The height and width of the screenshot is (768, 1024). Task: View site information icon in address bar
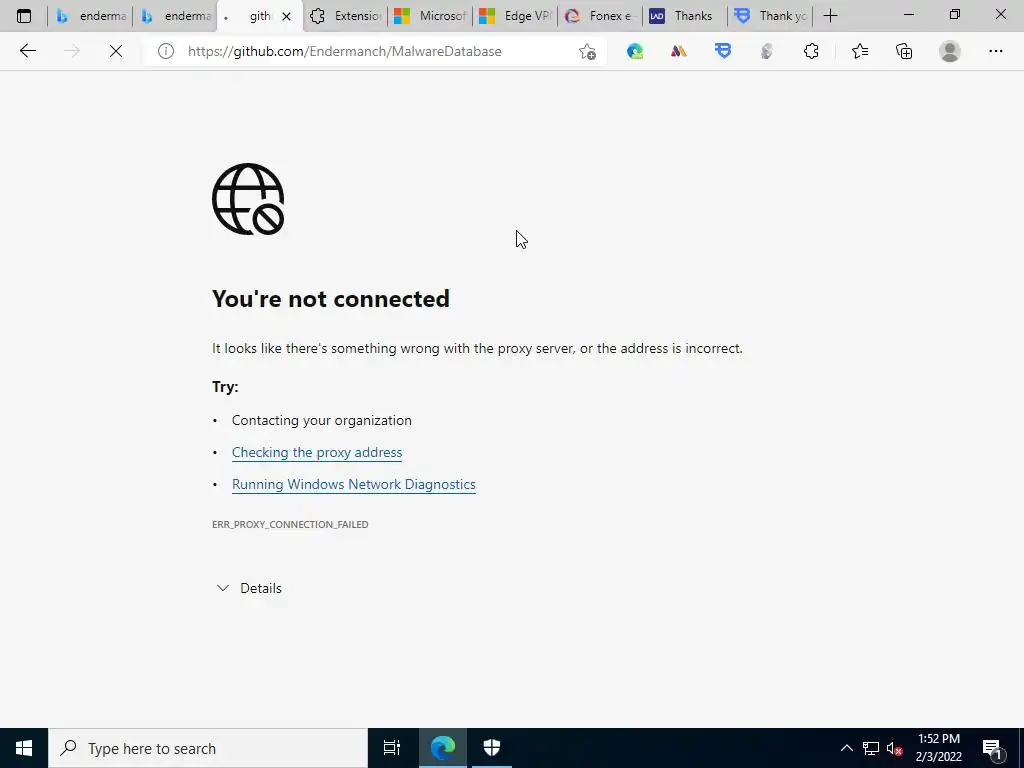166,51
